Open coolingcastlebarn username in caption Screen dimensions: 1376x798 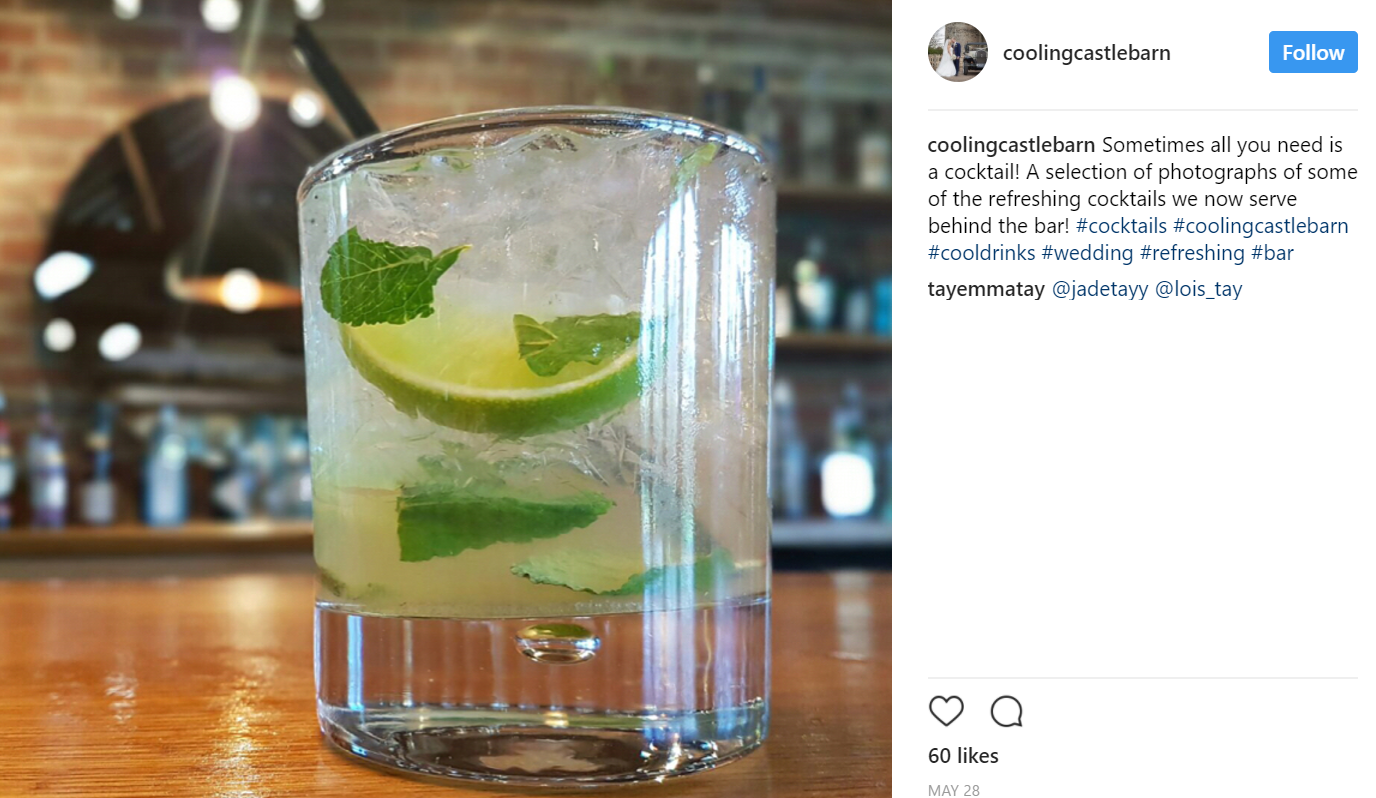(x=1012, y=144)
